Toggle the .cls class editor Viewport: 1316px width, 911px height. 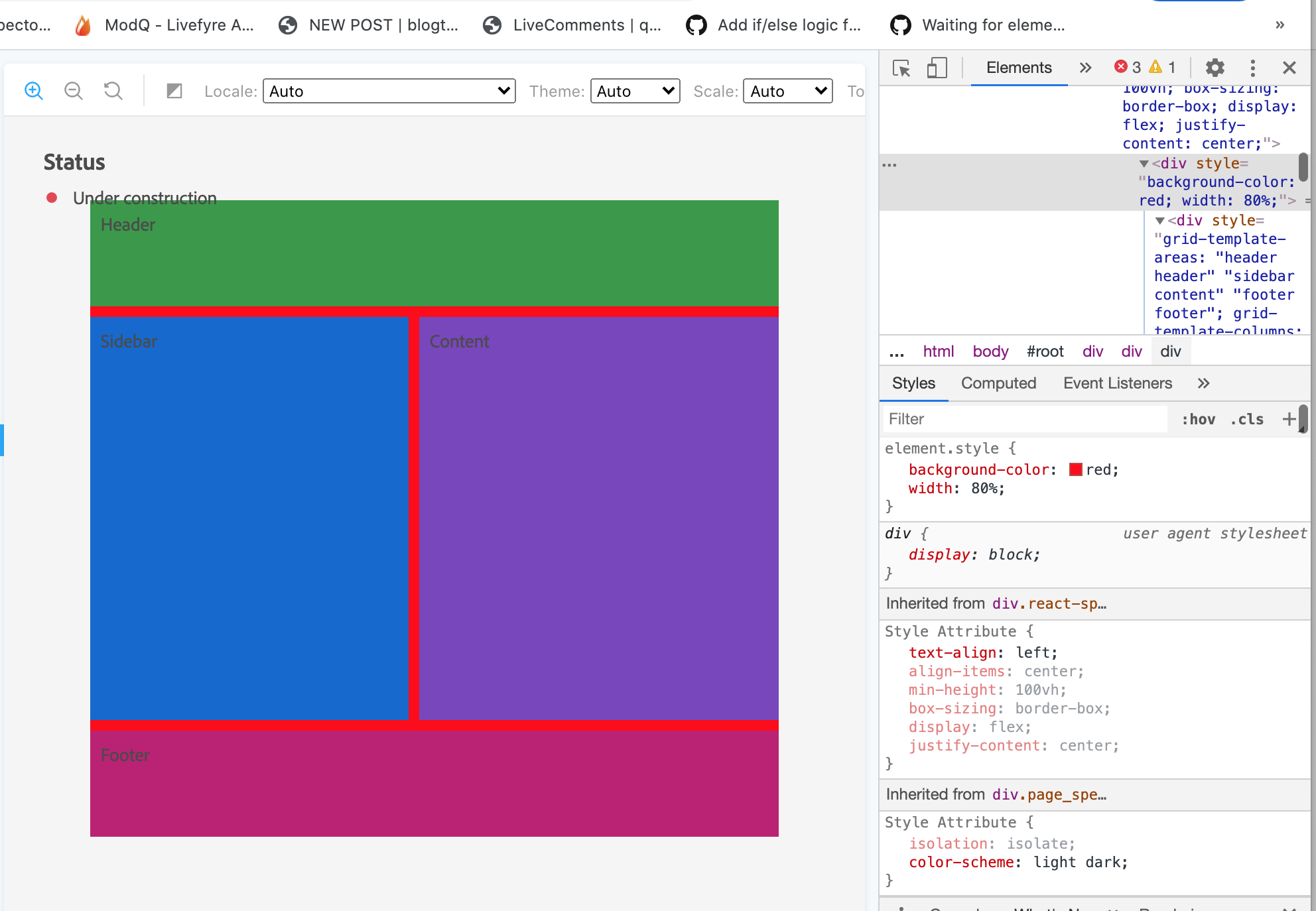click(1246, 419)
